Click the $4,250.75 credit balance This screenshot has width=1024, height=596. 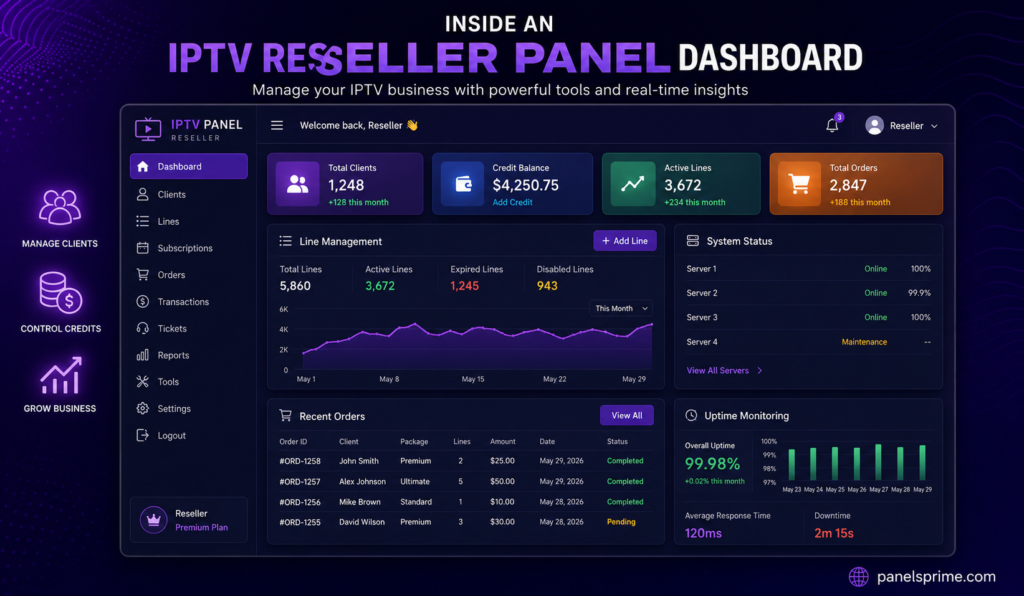point(526,185)
